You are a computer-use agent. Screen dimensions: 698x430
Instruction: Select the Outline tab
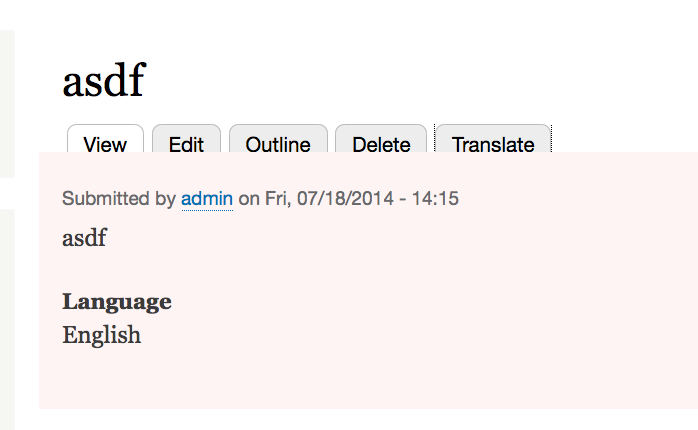[278, 144]
